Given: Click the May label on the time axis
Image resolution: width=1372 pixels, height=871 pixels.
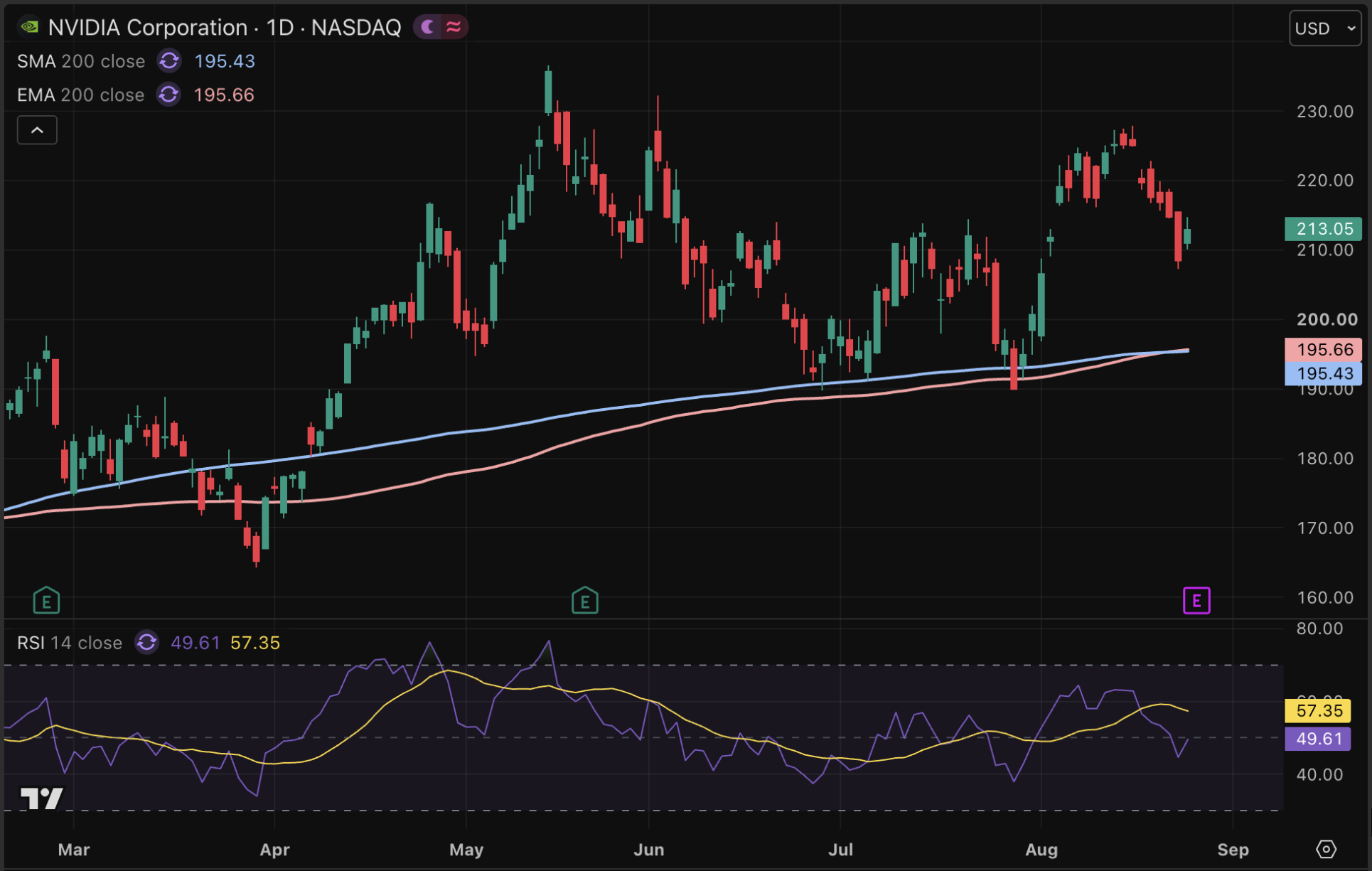Looking at the screenshot, I should point(466,850).
